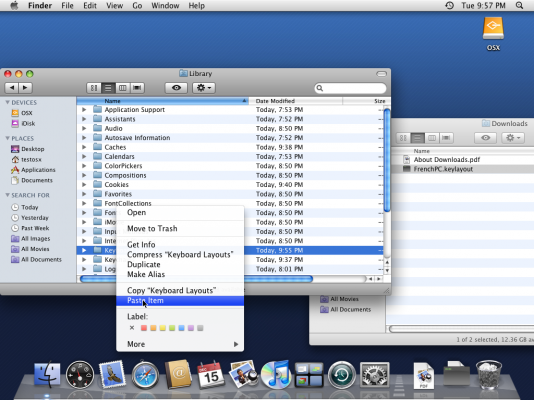The height and width of the screenshot is (400, 534).
Task: Choose Paste Item from context menu
Action: (180, 301)
